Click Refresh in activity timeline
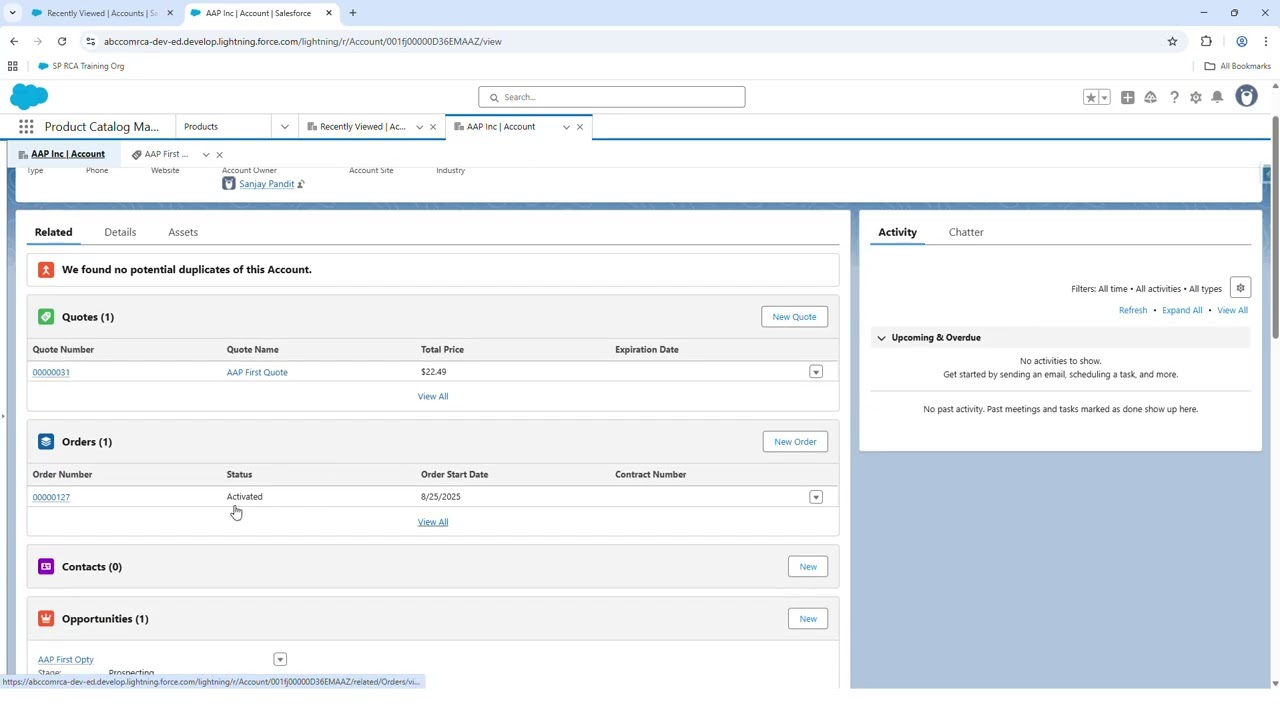The image size is (1280, 720). (1133, 310)
